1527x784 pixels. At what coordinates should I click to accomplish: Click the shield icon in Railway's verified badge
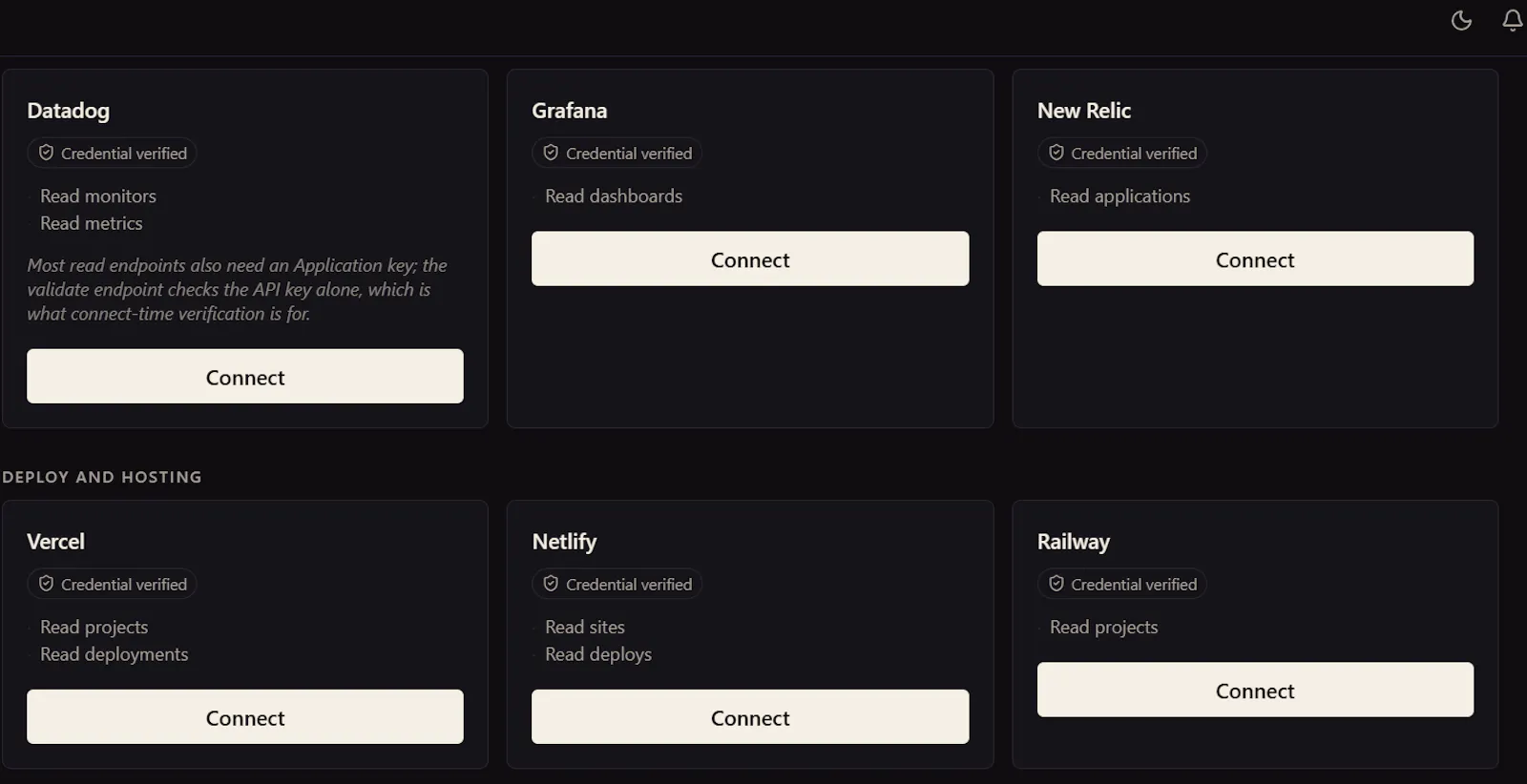coord(1056,584)
